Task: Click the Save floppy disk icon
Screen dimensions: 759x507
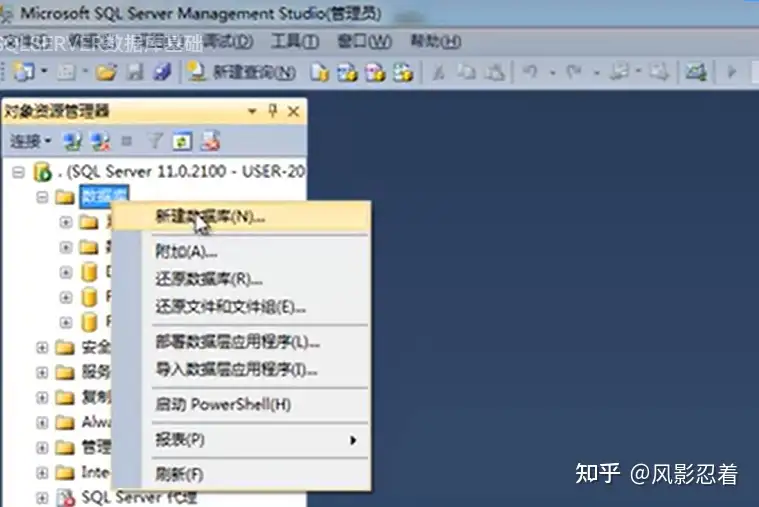Action: tap(135, 72)
